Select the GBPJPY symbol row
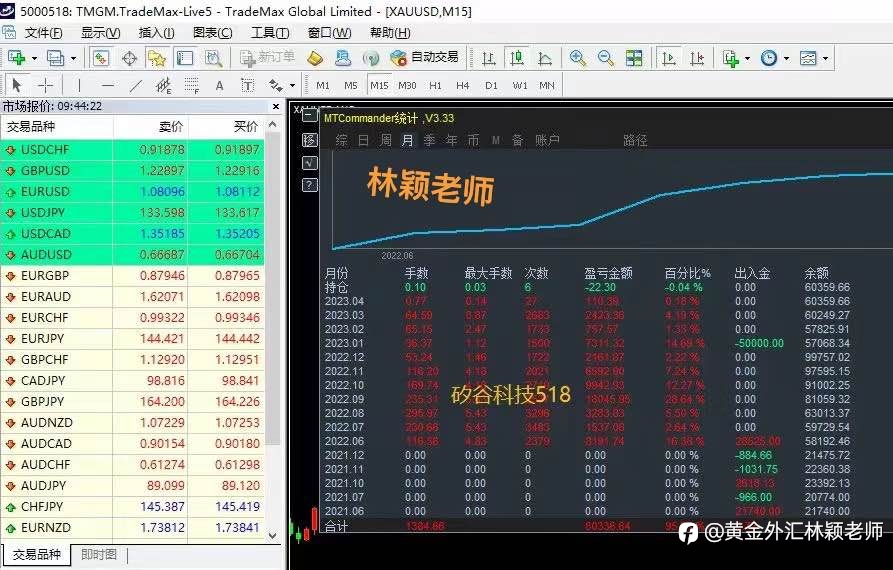 click(132, 401)
